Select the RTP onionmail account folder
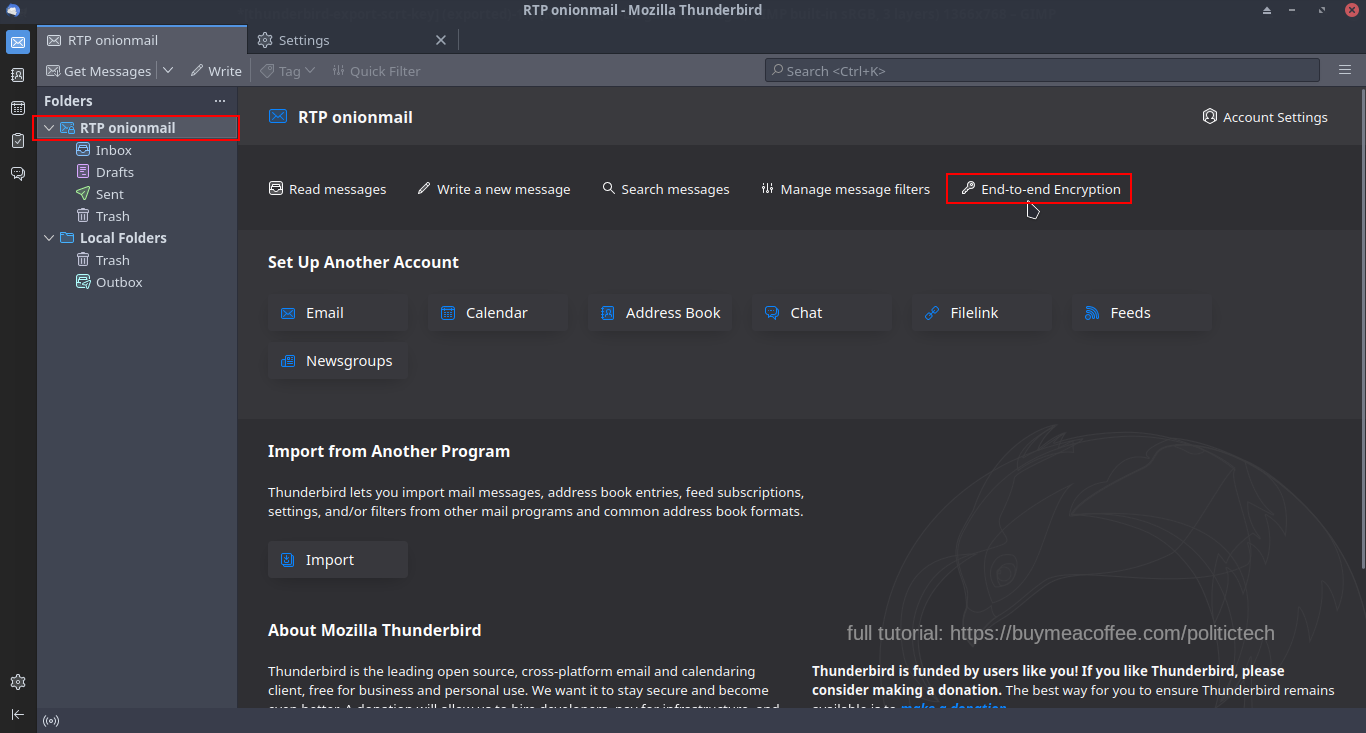Screen dimensions: 1366x733 click(x=137, y=128)
